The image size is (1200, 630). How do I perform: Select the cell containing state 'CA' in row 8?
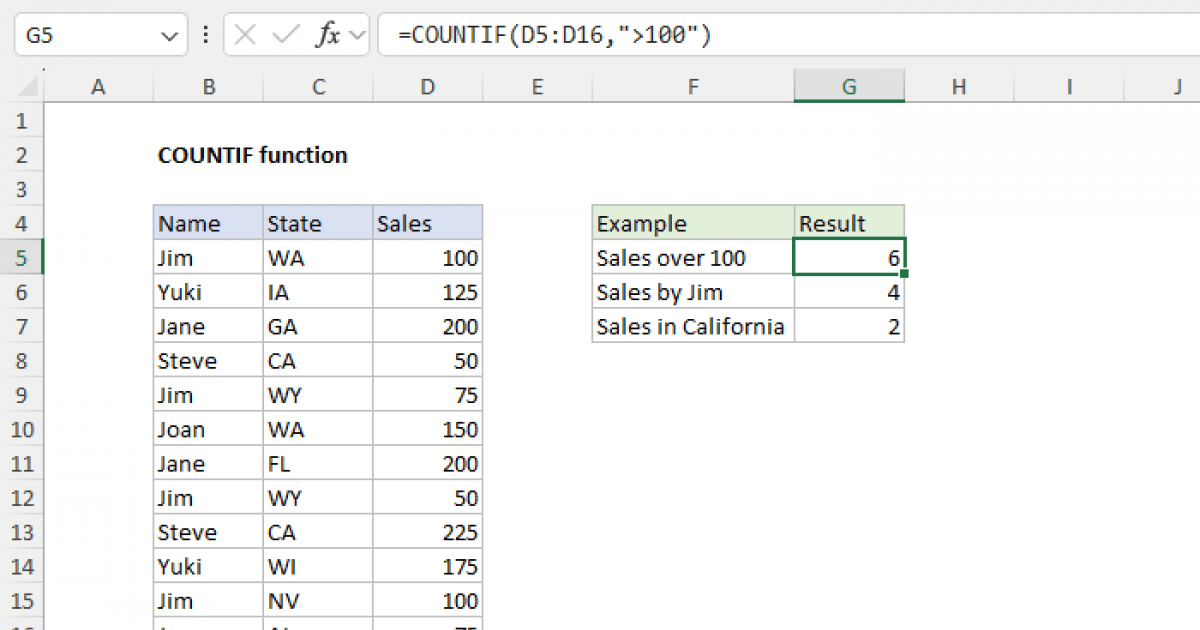(317, 360)
